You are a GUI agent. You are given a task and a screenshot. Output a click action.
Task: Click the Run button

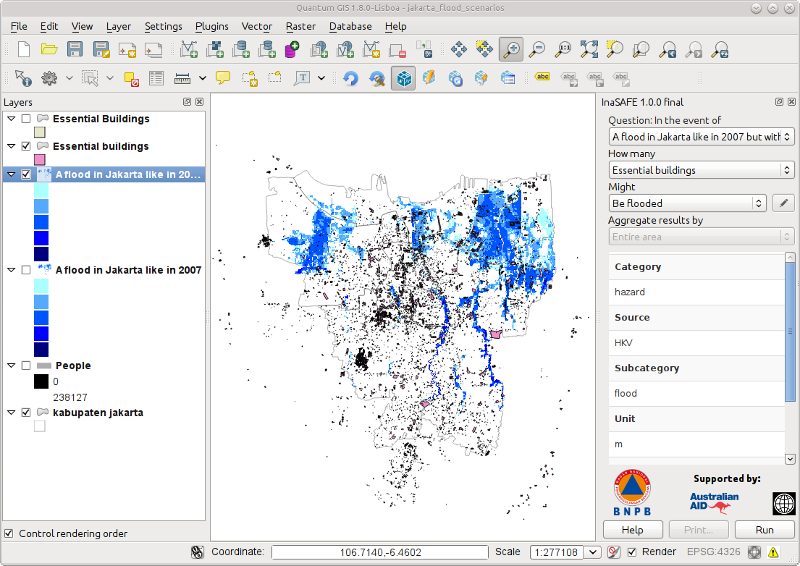point(764,530)
